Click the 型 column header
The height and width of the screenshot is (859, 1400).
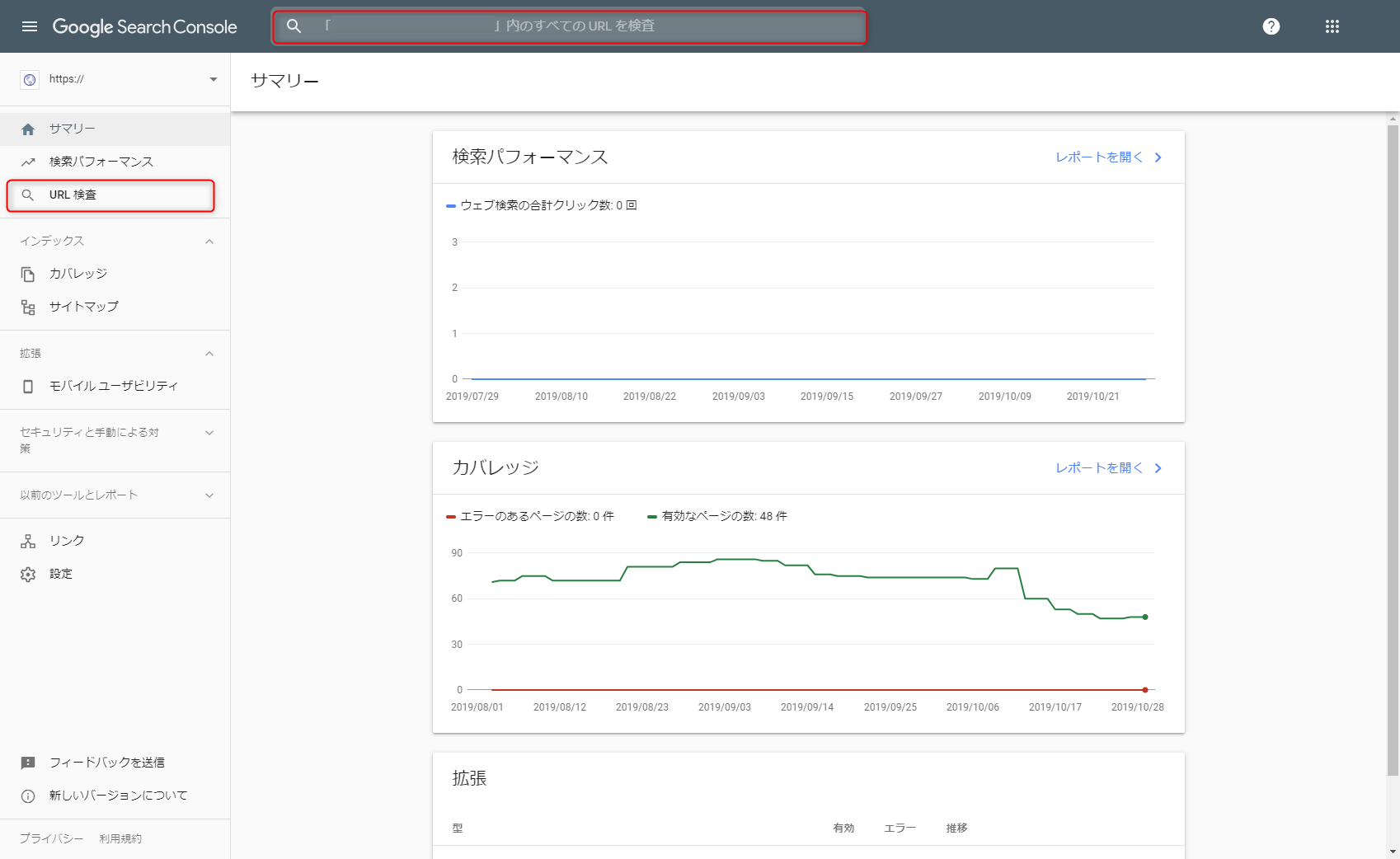point(458,828)
